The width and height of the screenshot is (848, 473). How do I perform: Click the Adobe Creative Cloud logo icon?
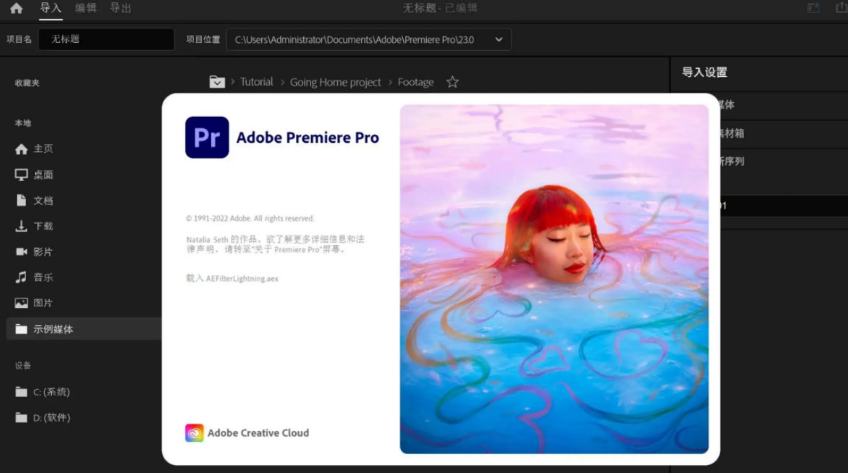point(194,433)
